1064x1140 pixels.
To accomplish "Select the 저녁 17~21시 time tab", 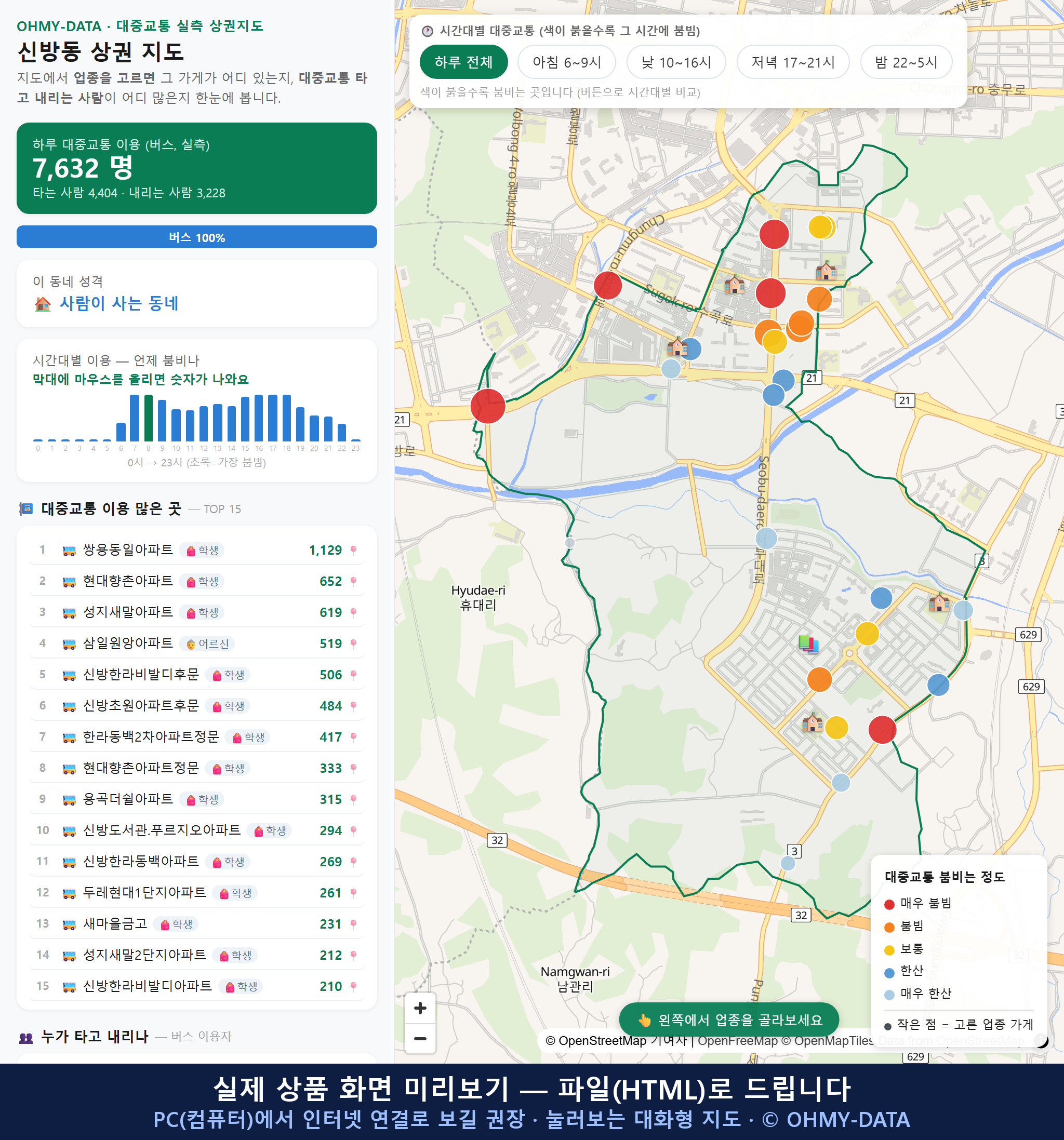I will point(793,62).
